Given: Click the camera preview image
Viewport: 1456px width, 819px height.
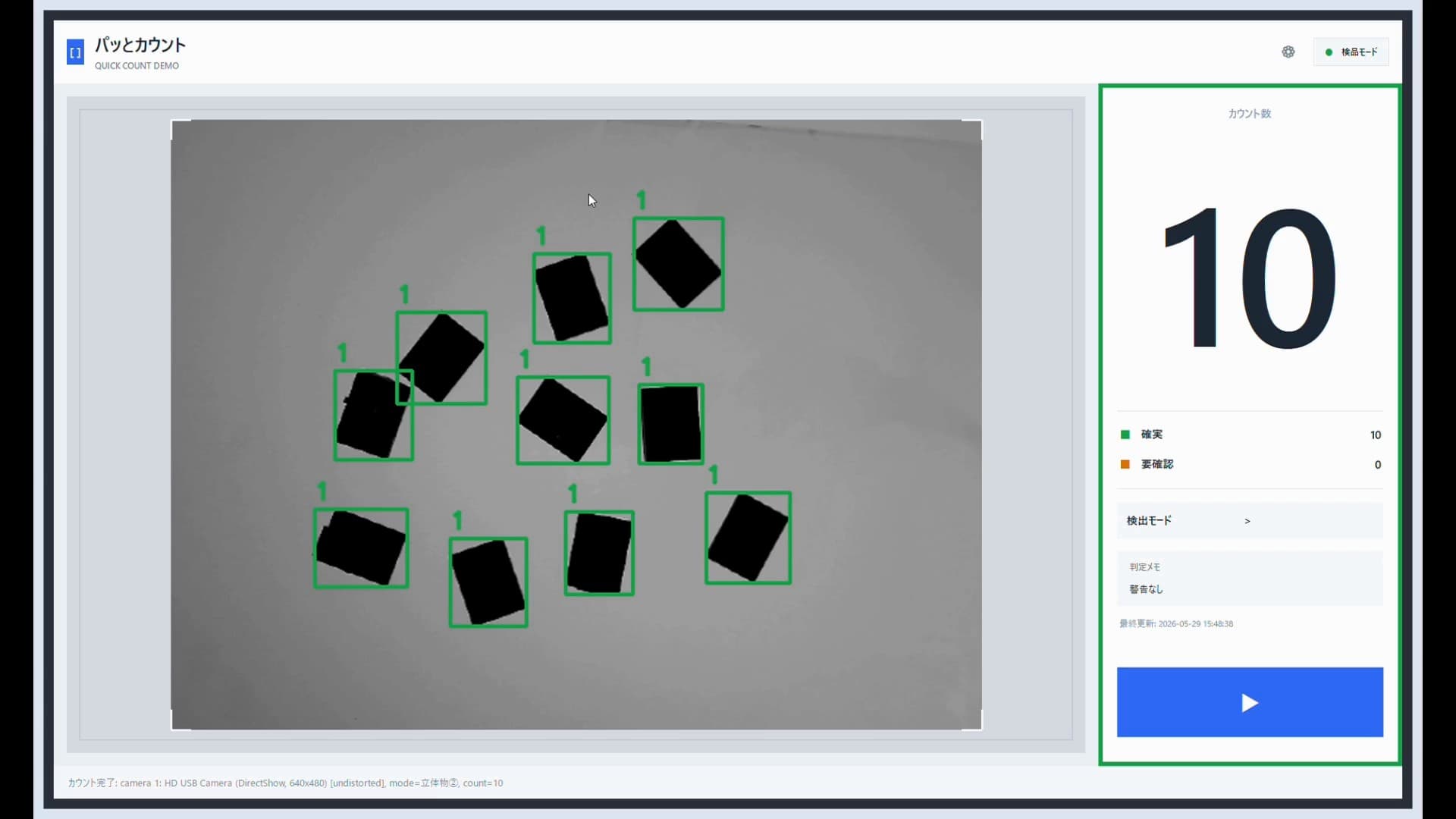Looking at the screenshot, I should pos(576,425).
